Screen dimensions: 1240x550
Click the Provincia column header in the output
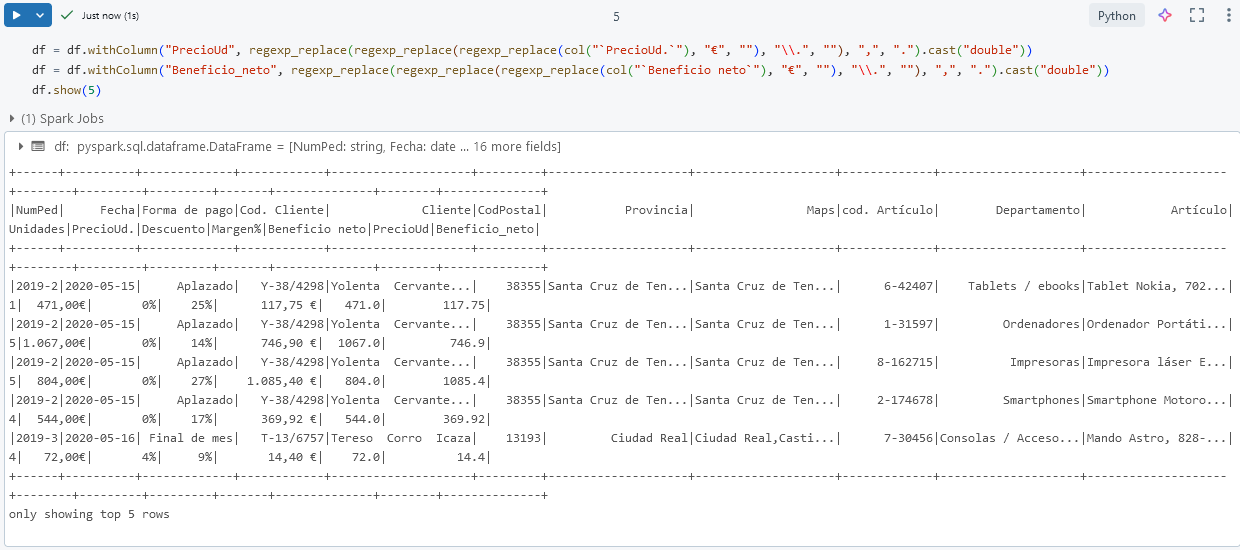[656, 210]
